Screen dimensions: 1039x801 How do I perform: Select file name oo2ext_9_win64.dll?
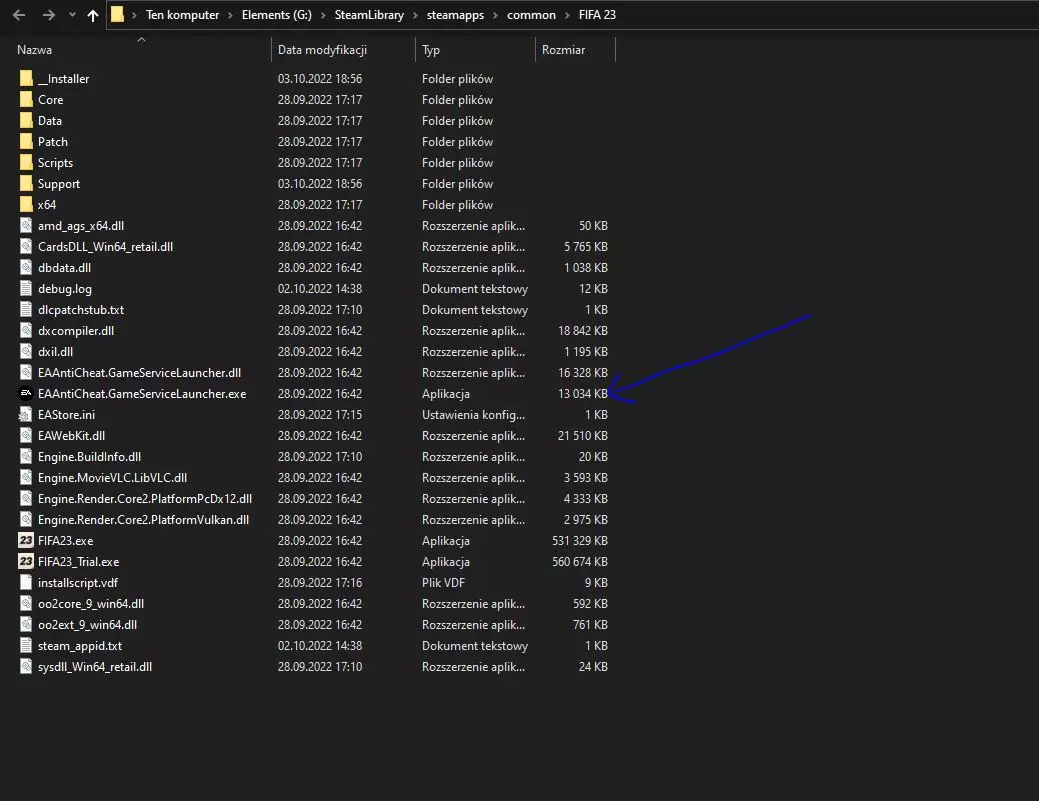(87, 625)
